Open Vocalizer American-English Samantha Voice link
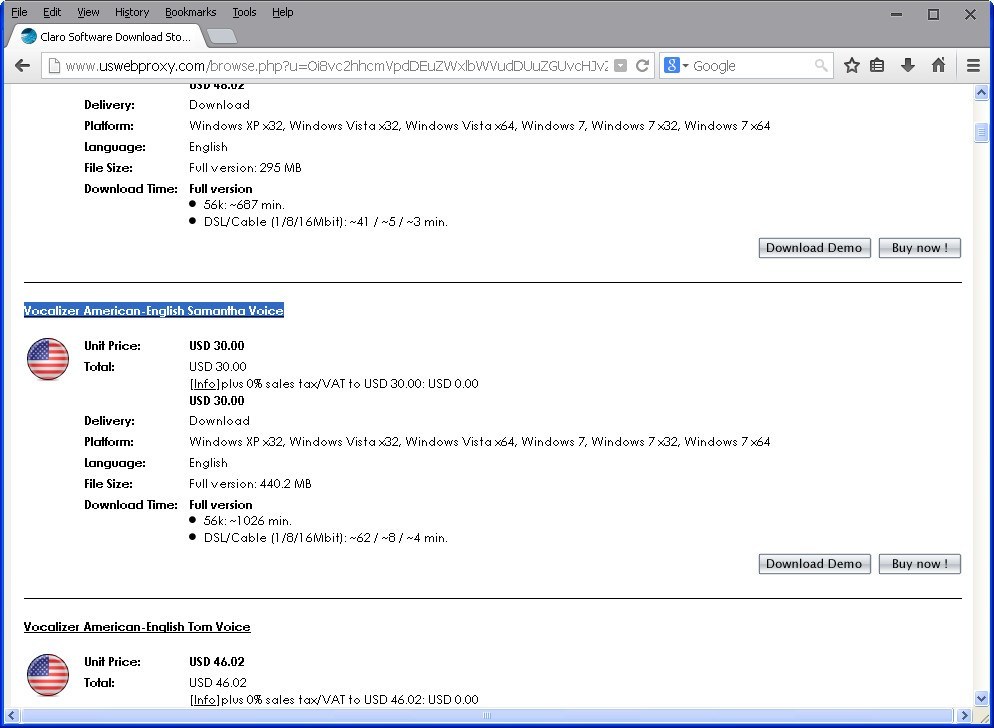Image resolution: width=994 pixels, height=728 pixels. click(x=153, y=311)
